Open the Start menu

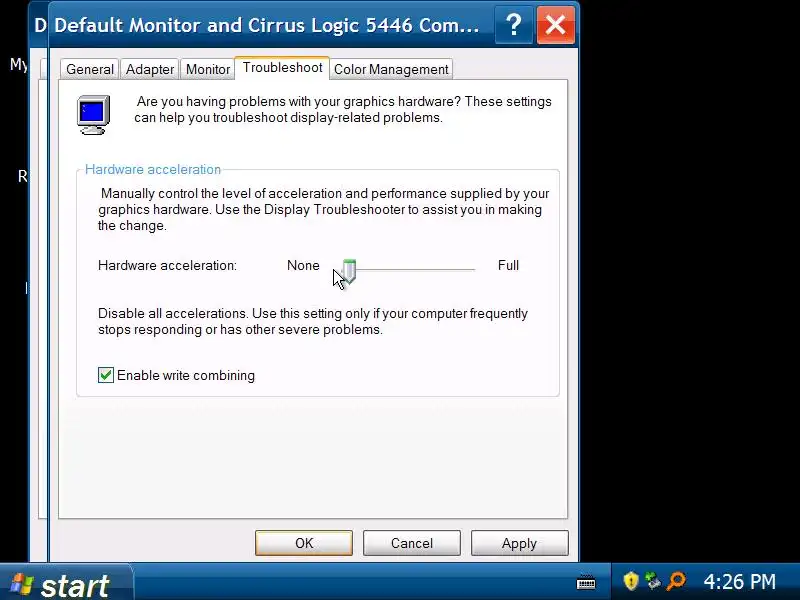point(65,583)
